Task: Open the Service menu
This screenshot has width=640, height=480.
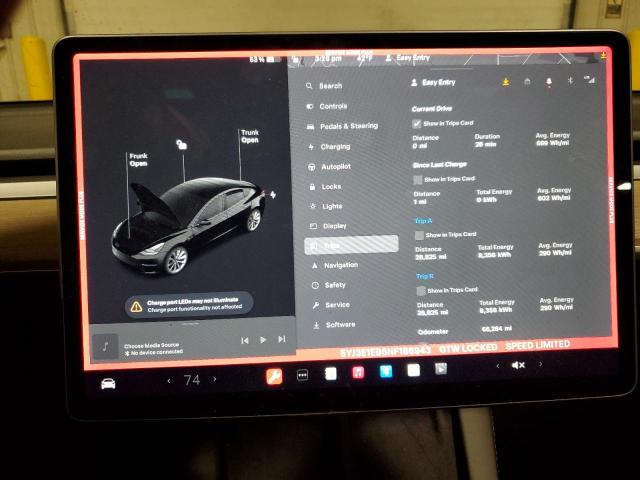Action: (331, 304)
